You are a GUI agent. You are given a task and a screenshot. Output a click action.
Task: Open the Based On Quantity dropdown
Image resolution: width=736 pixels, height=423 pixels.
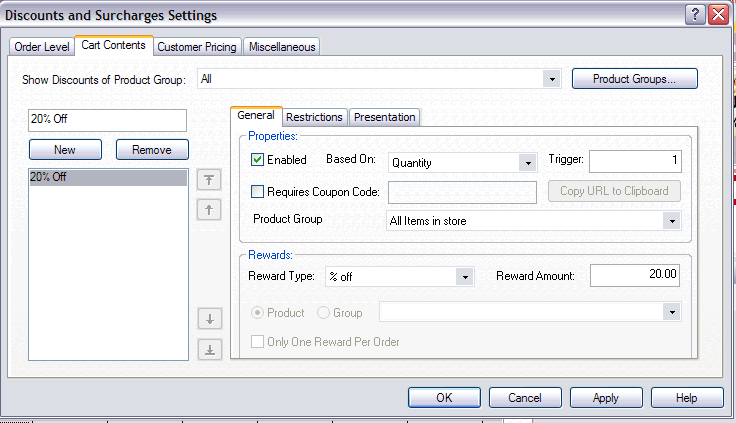click(x=527, y=162)
